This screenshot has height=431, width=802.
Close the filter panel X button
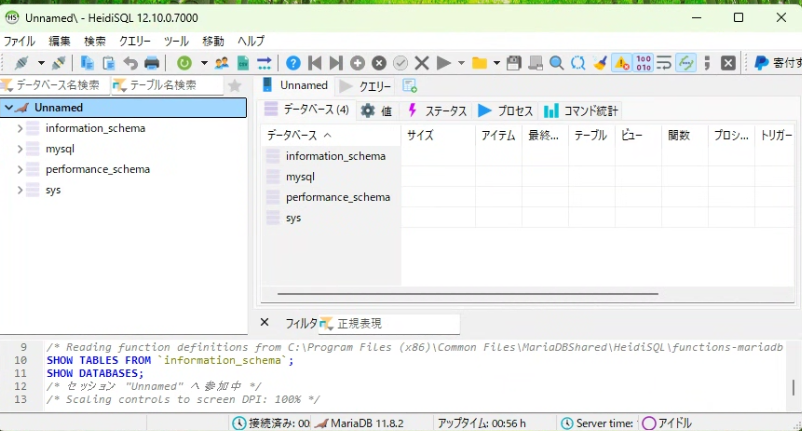pyautogui.click(x=264, y=322)
